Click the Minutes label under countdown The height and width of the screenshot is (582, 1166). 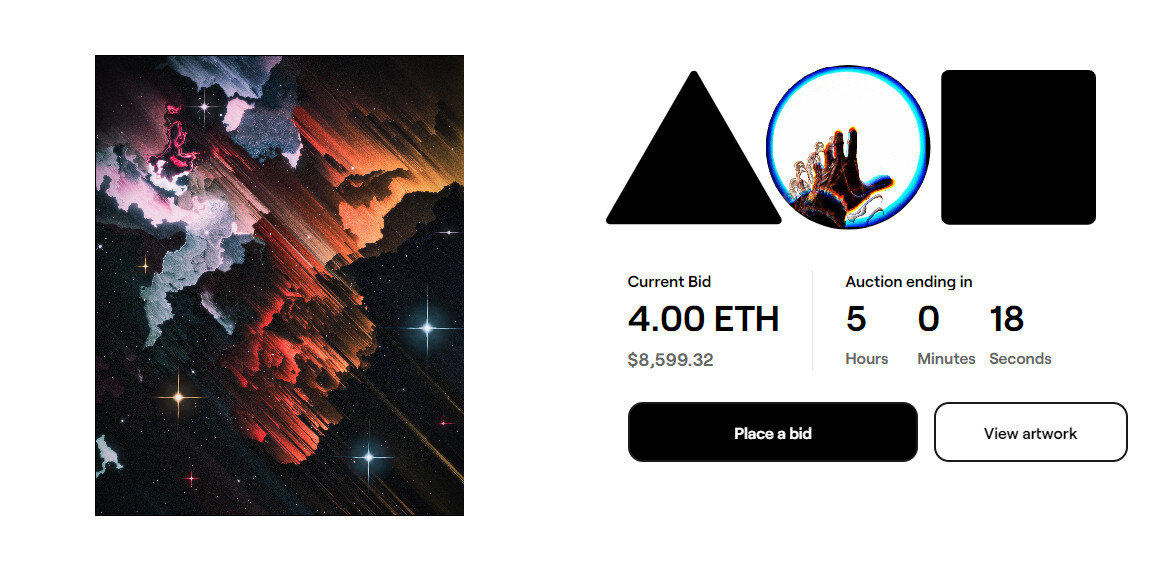pyautogui.click(x=946, y=358)
